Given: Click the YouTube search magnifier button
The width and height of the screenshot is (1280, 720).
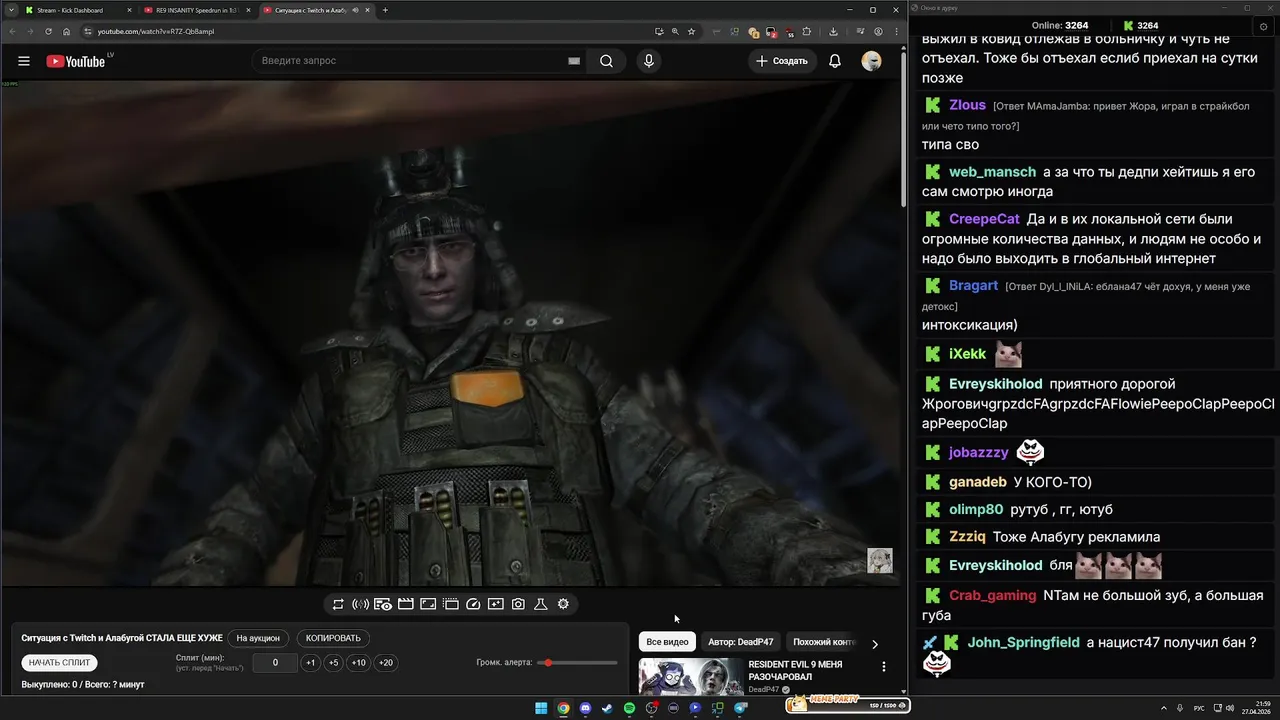Looking at the screenshot, I should point(607,61).
